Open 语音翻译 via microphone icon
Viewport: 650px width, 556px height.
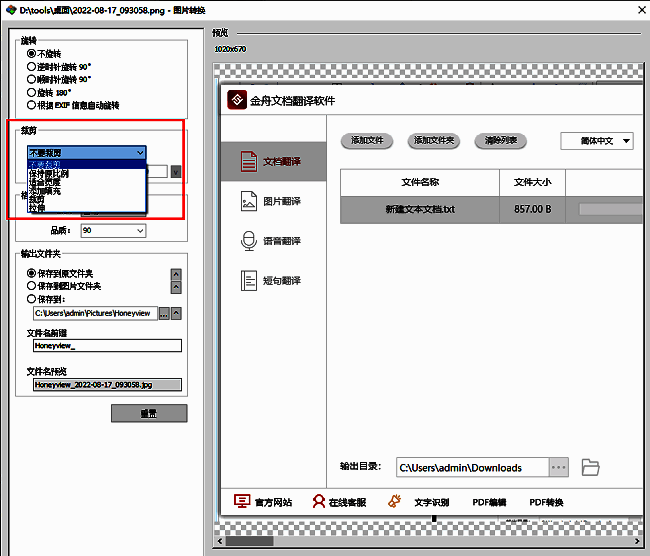pyautogui.click(x=247, y=241)
